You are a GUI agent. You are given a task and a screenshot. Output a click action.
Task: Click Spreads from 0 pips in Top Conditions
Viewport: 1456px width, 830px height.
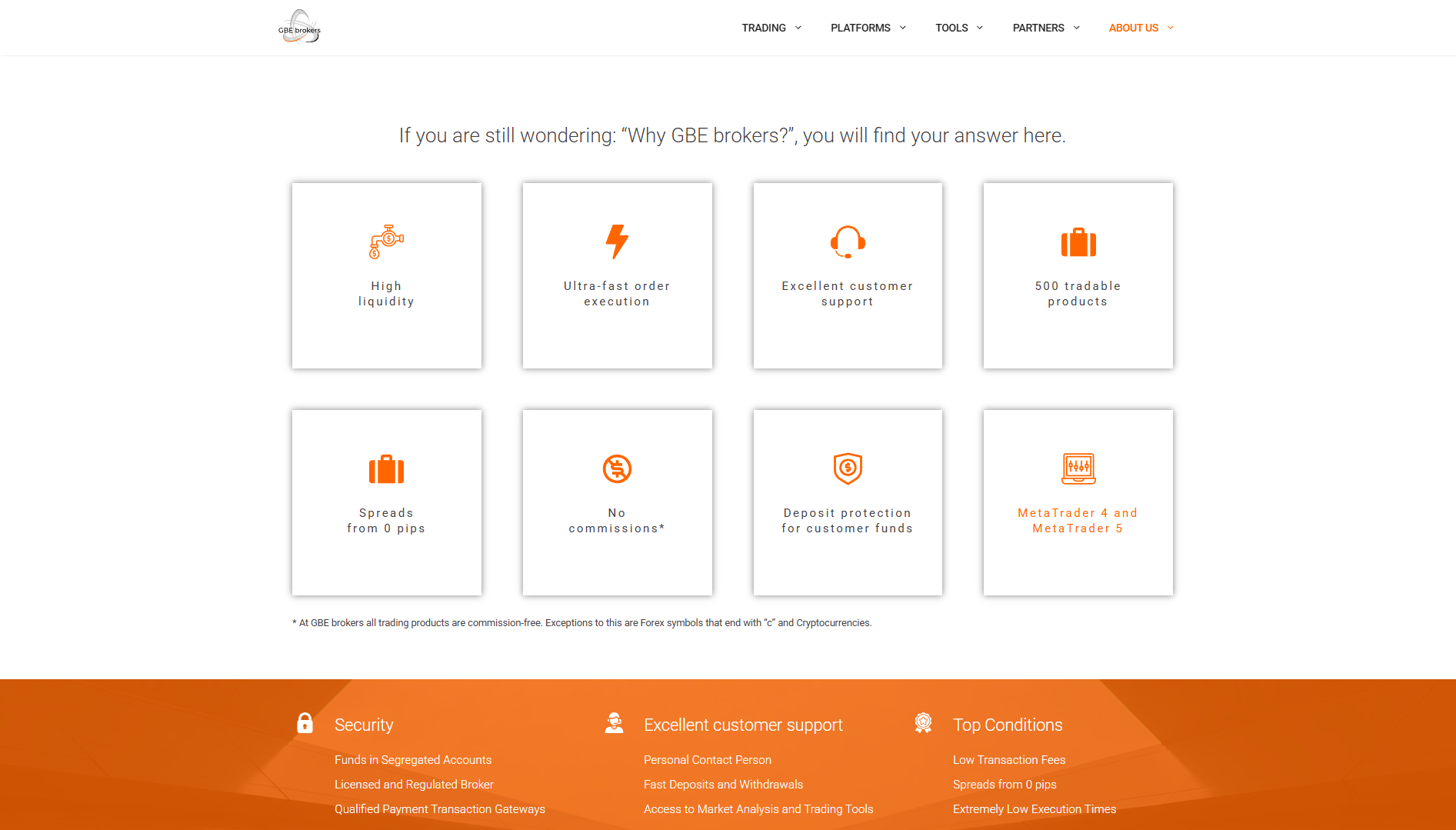[1005, 785]
